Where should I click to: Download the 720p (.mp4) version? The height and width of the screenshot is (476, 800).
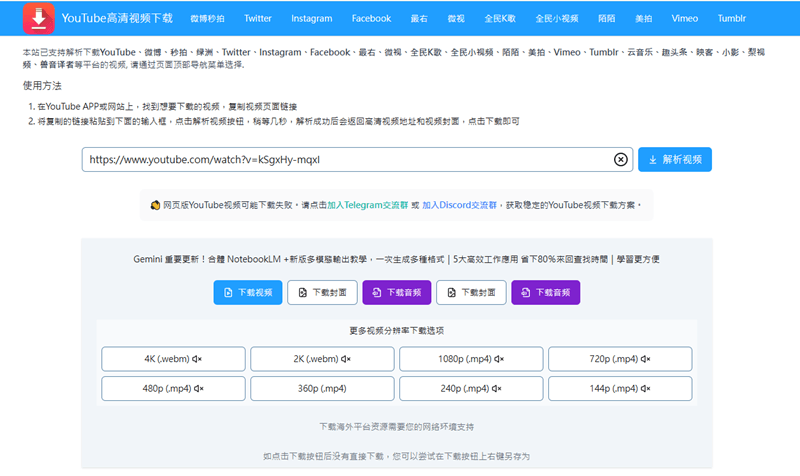[620, 359]
